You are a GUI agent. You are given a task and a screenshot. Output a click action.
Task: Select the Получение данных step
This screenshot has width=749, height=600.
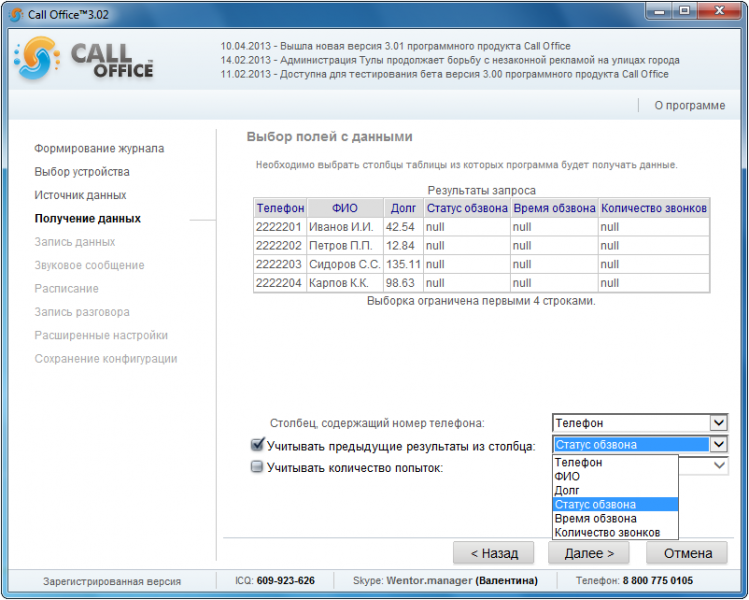(x=87, y=219)
